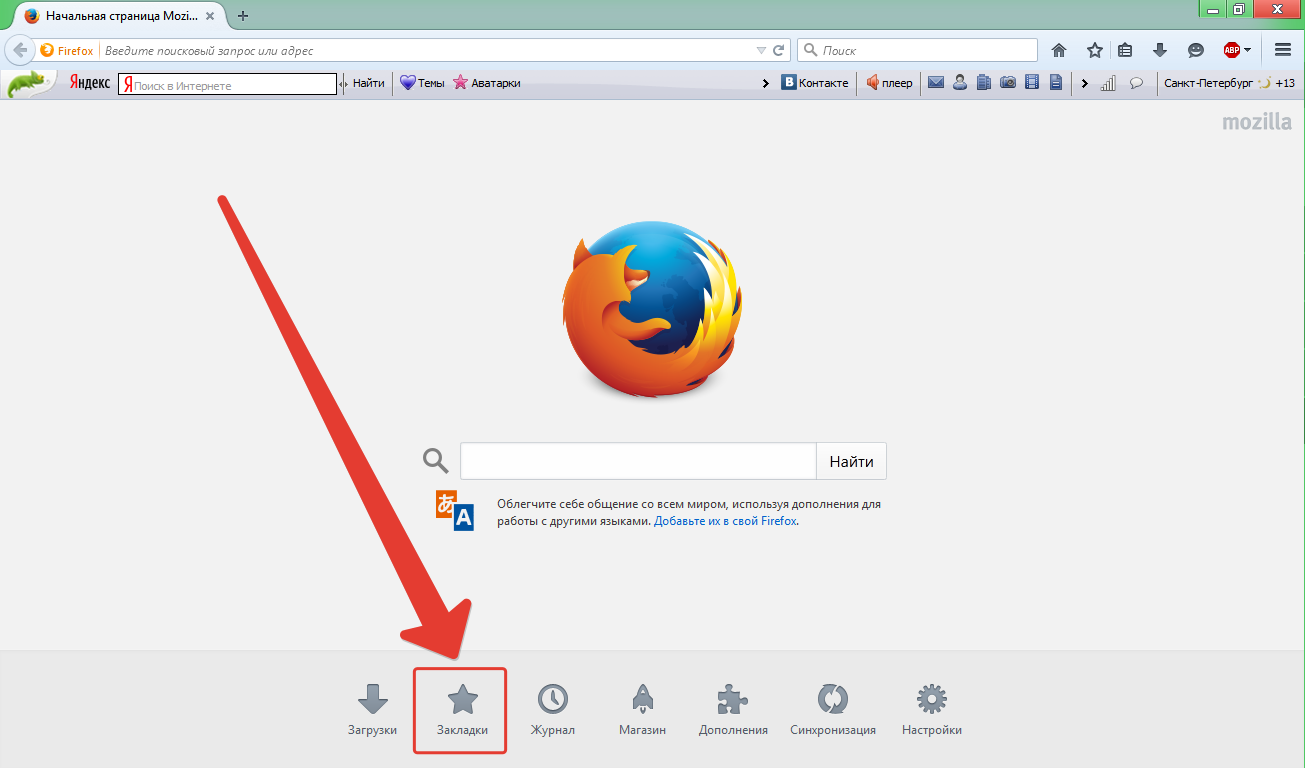The image size is (1305, 768).
Task: Click the Adblock Plus ABP icon
Action: coord(1232,50)
